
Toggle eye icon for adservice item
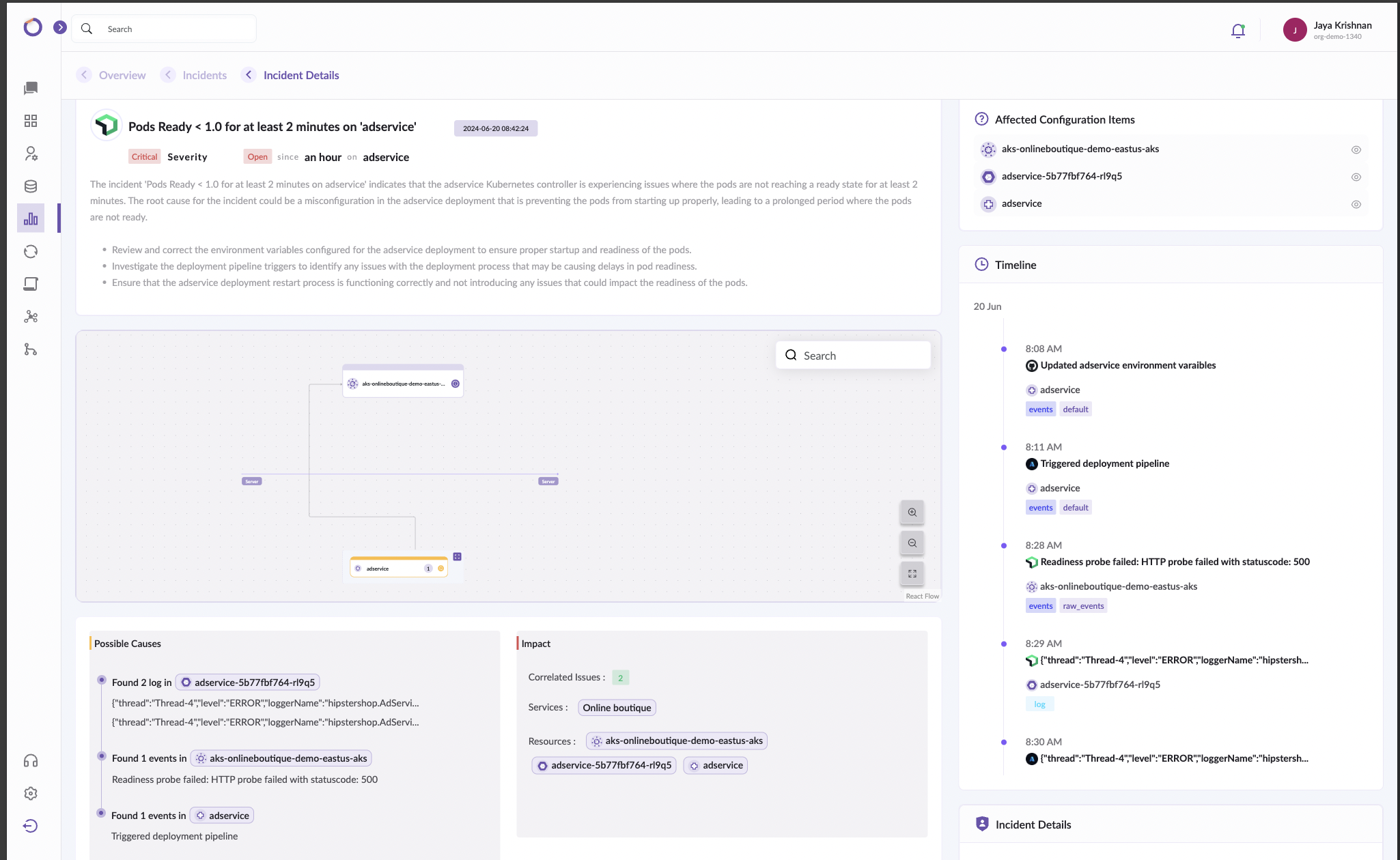(1356, 204)
